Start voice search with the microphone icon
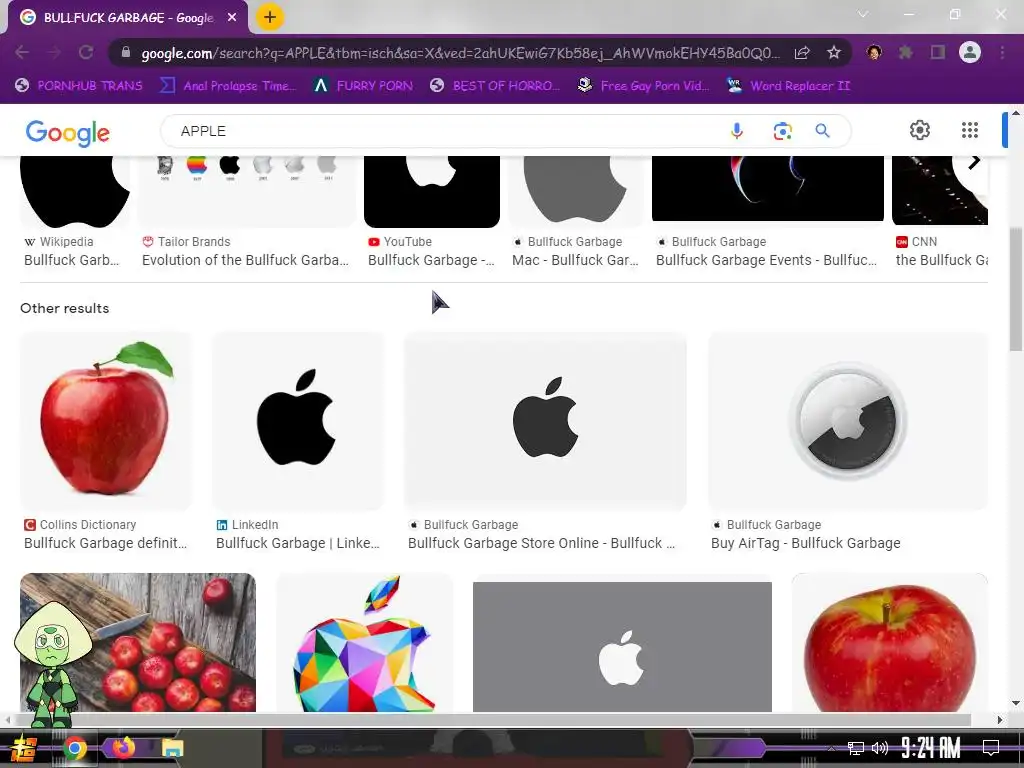Viewport: 1024px width, 768px height. [x=737, y=131]
